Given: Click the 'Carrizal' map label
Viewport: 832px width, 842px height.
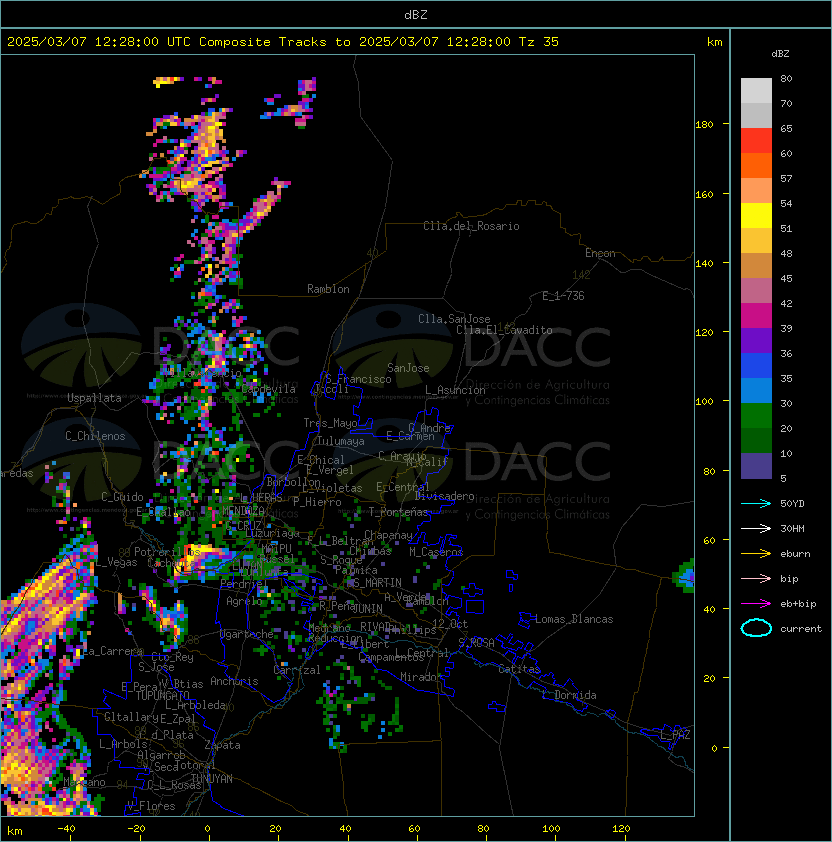Looking at the screenshot, I should coord(296,670).
